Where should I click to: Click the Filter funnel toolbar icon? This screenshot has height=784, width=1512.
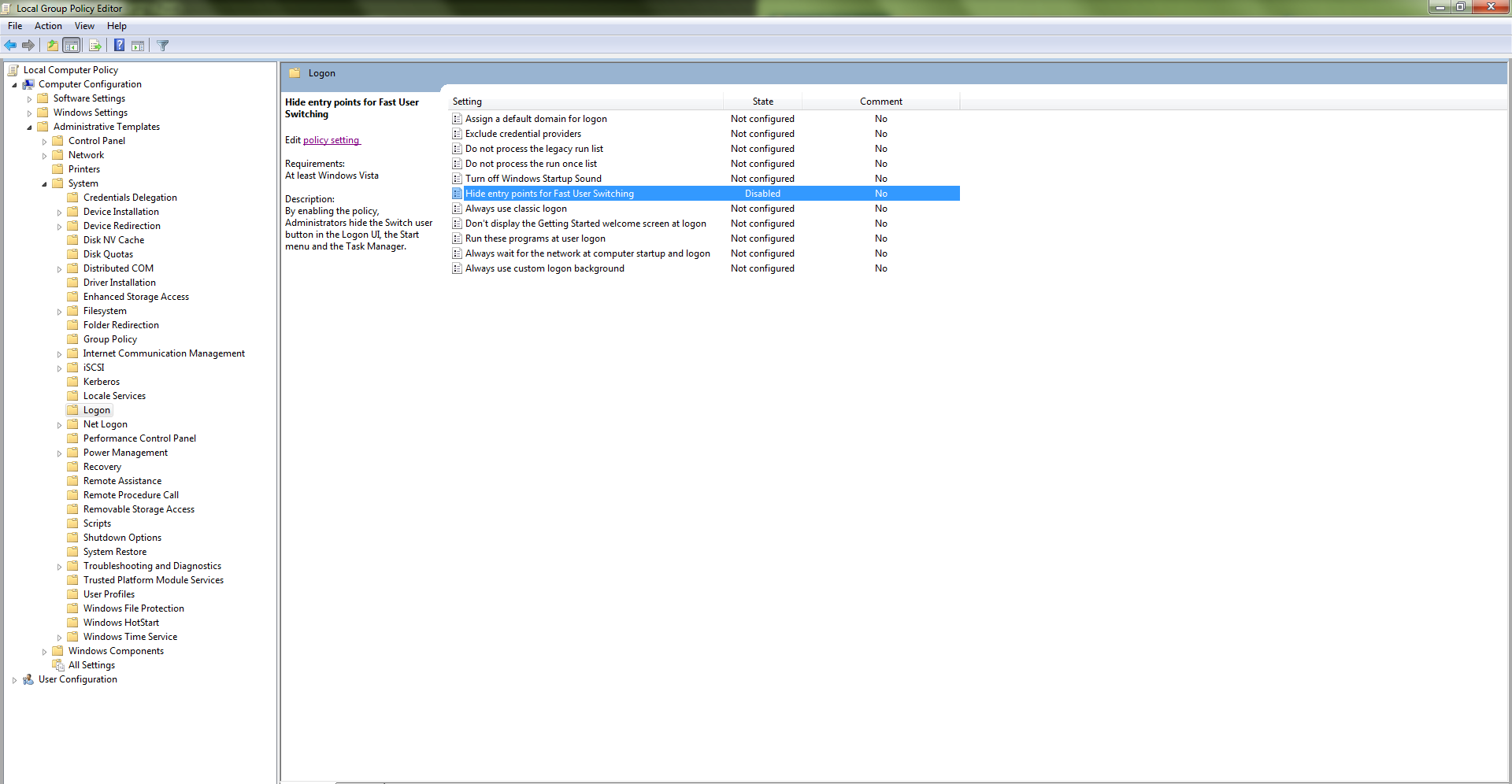tap(163, 46)
